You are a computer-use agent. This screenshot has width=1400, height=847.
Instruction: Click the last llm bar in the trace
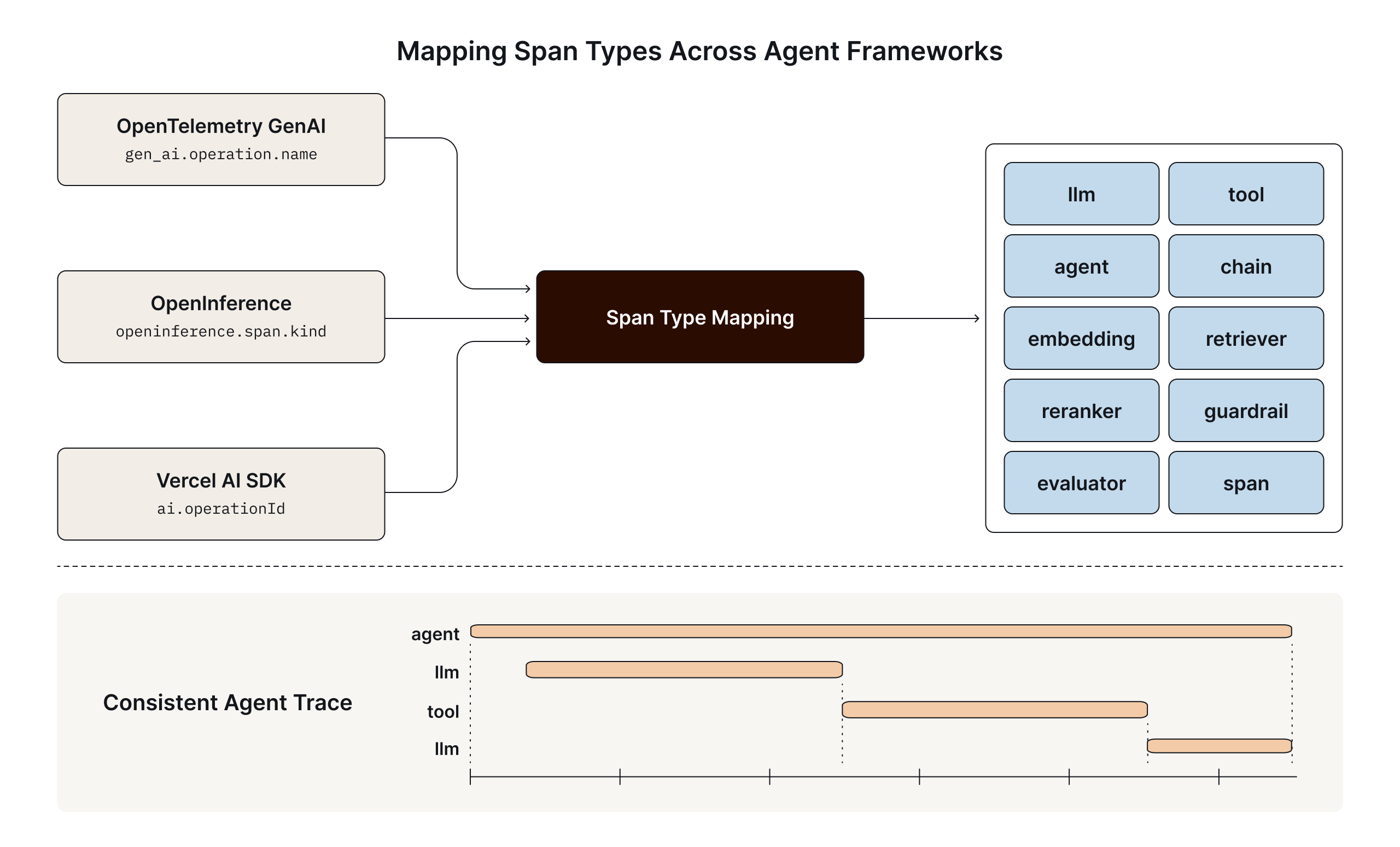(1220, 746)
